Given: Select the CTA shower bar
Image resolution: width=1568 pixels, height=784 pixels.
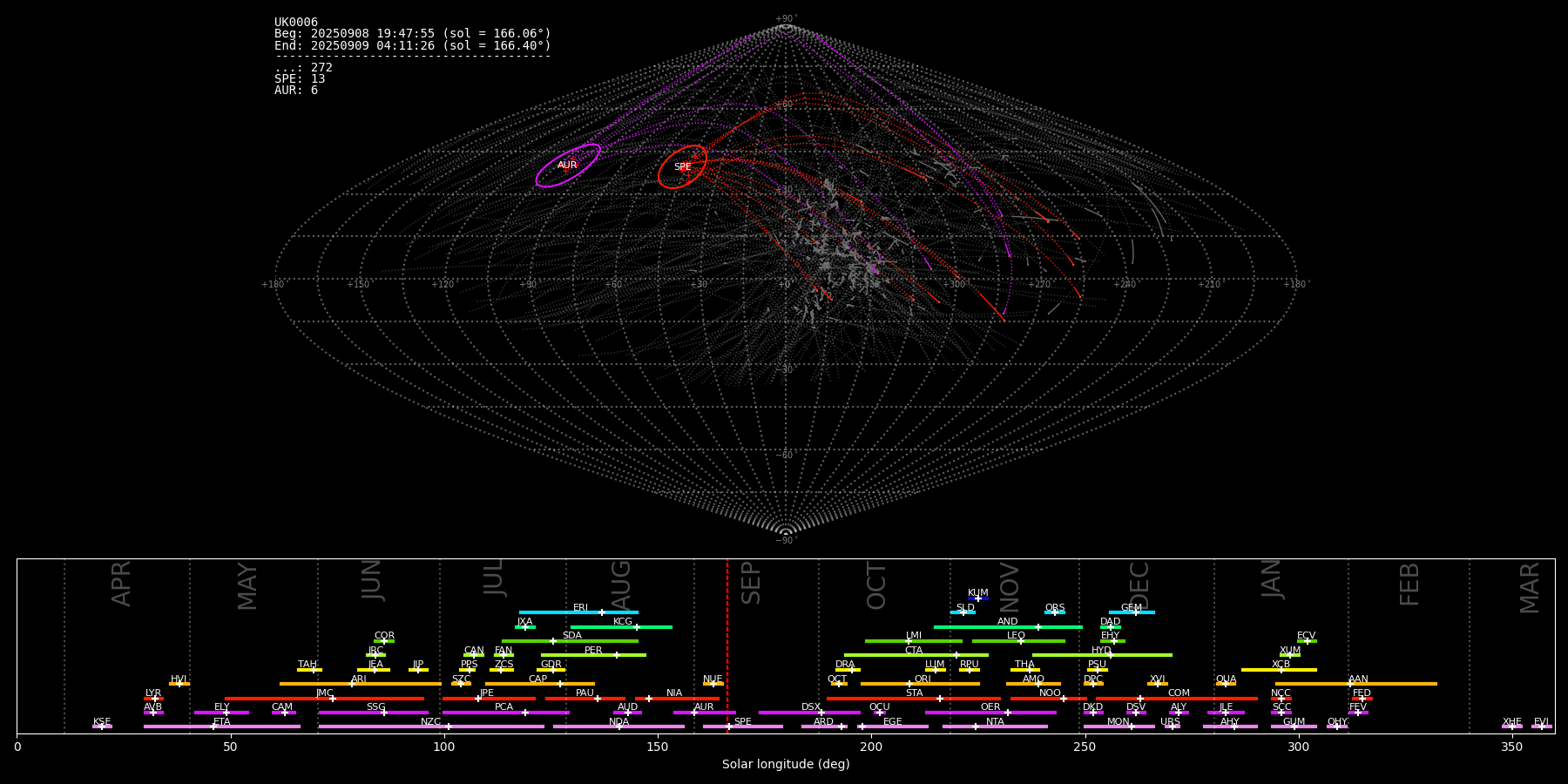Looking at the screenshot, I should tap(916, 655).
